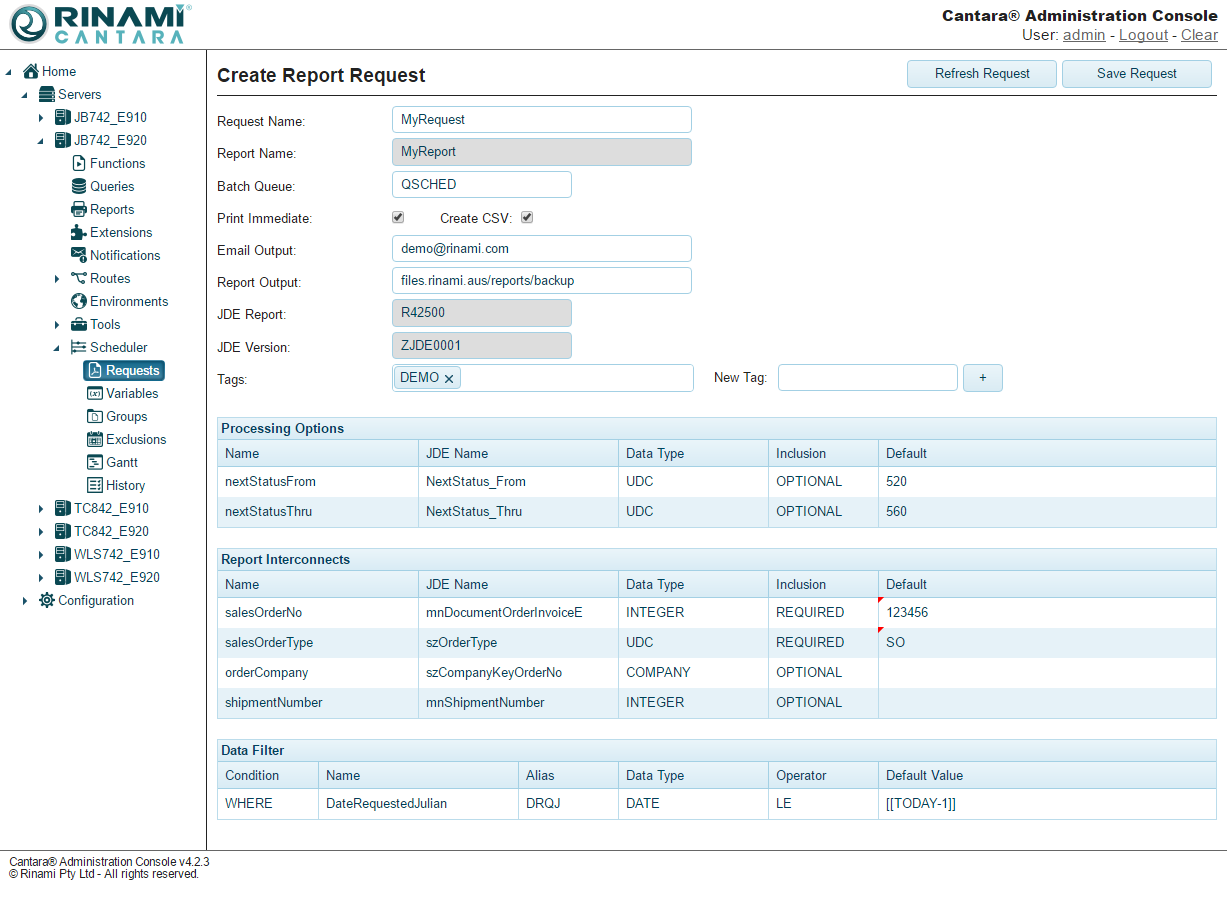Open the Gantt scheduler view
The height and width of the screenshot is (900, 1227).
(x=121, y=462)
